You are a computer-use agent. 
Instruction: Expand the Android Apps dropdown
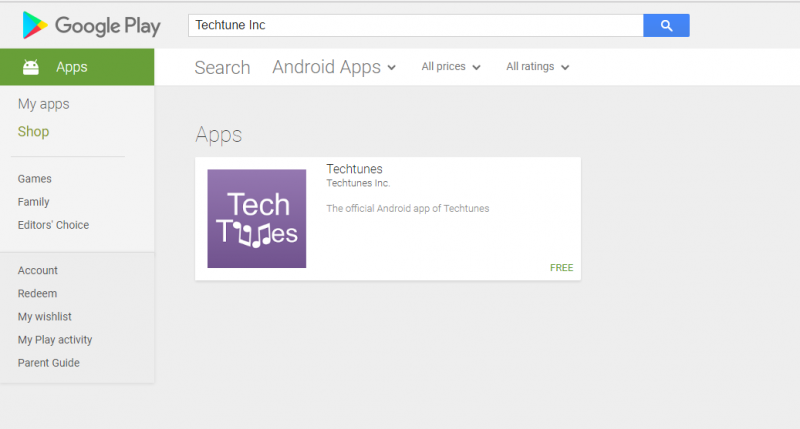tap(334, 67)
